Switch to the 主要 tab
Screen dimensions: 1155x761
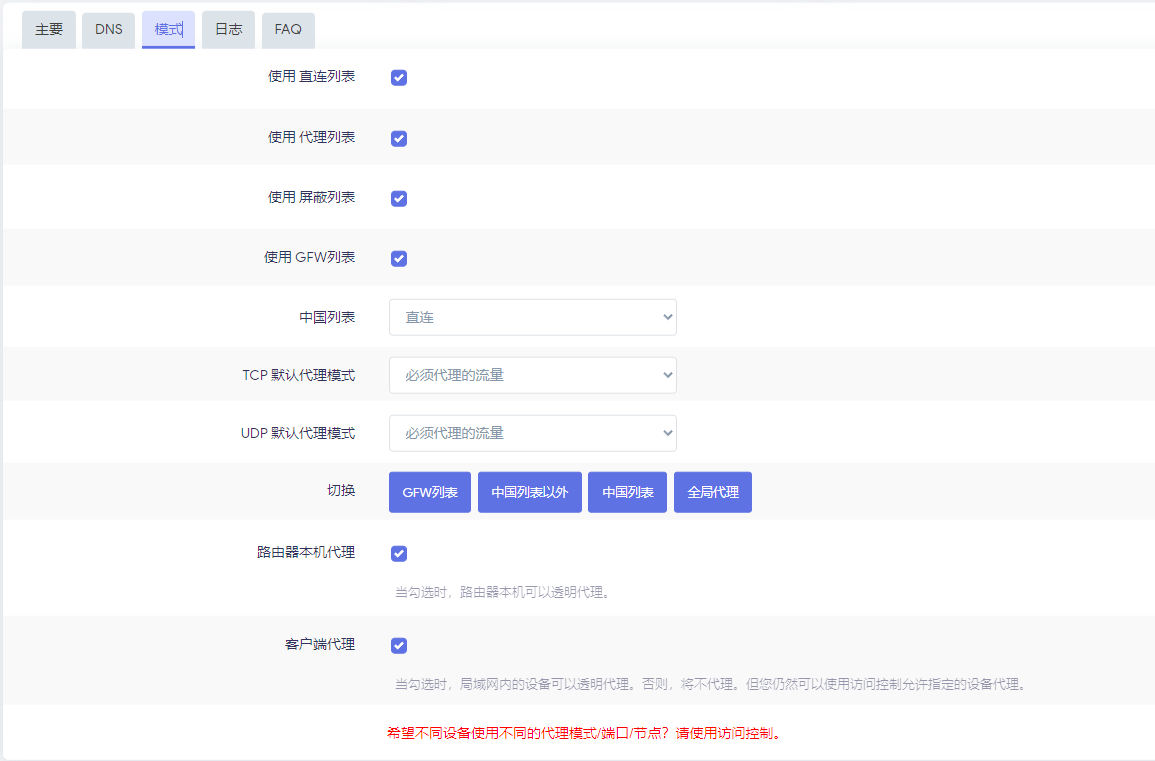click(x=48, y=30)
